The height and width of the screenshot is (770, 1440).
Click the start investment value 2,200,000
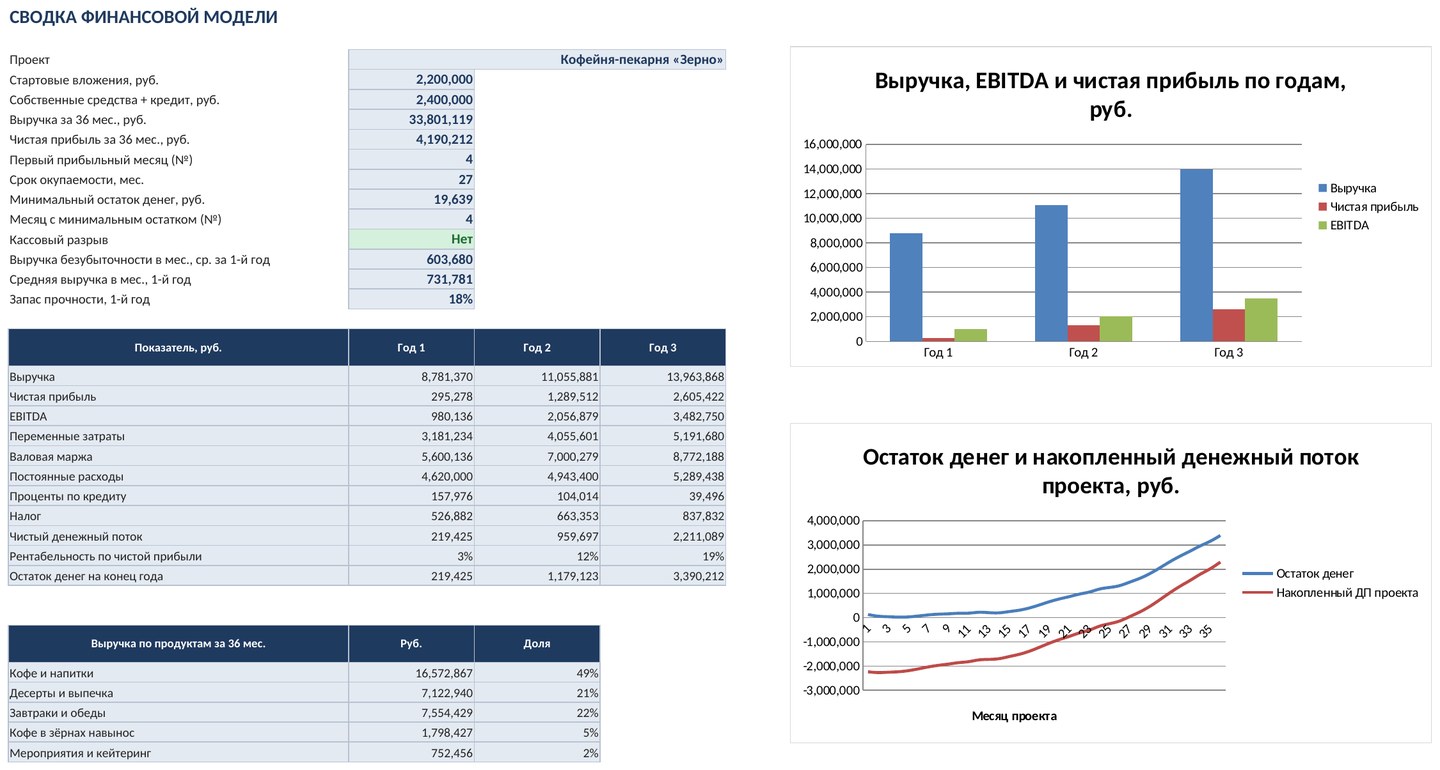coord(412,80)
